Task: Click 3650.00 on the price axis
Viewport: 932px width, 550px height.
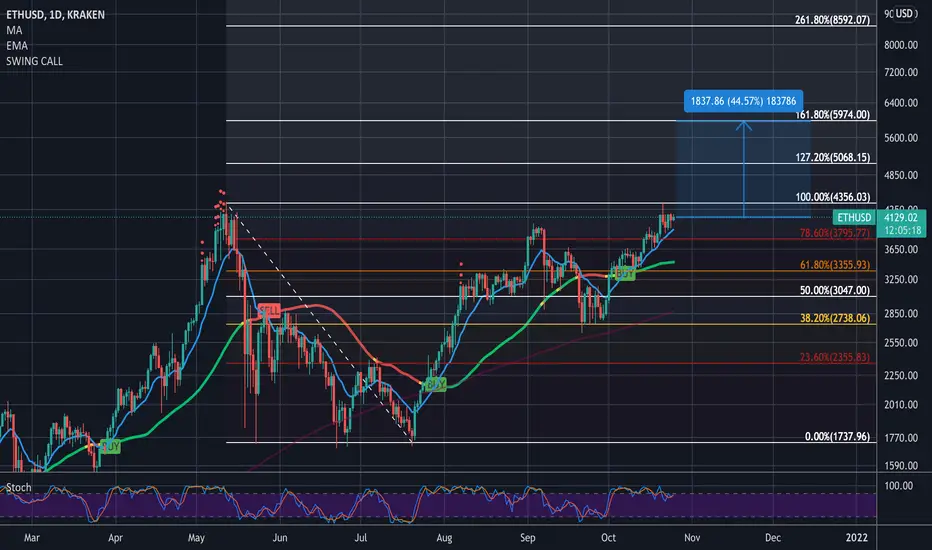Action: click(x=900, y=249)
